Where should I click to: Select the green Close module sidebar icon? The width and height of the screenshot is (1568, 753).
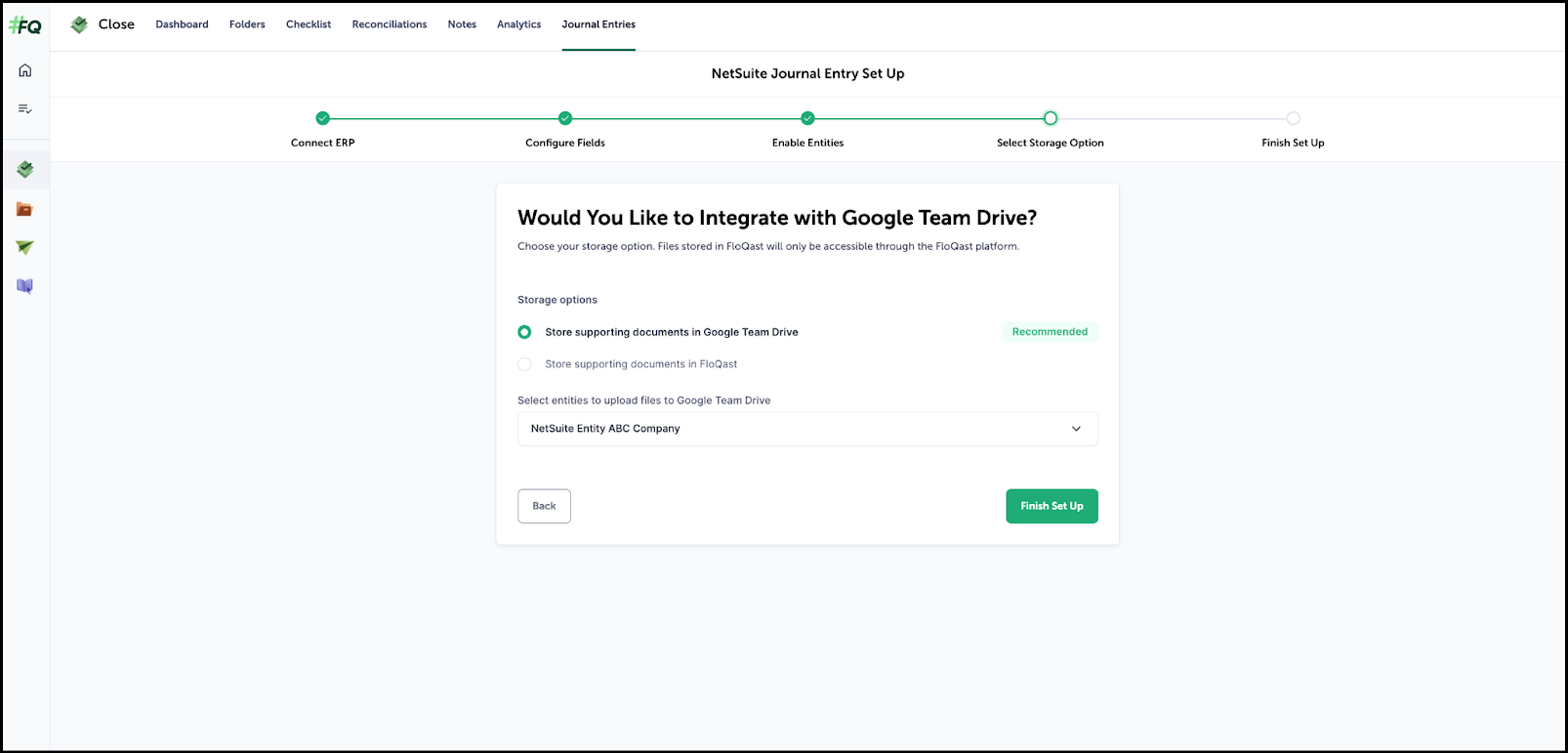coord(25,170)
